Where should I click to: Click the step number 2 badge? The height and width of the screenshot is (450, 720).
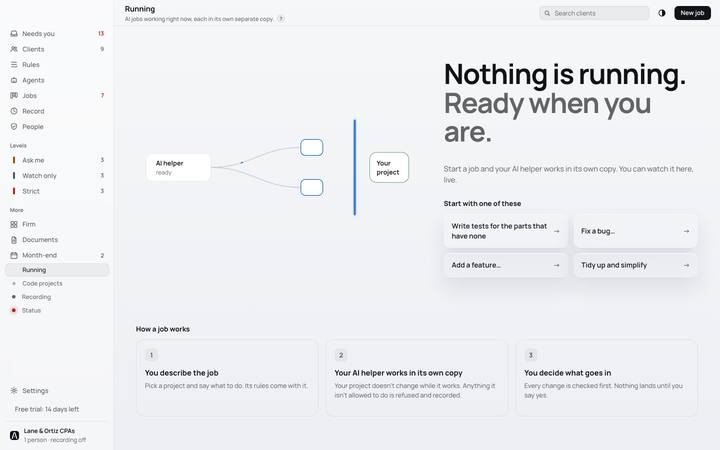[341, 355]
